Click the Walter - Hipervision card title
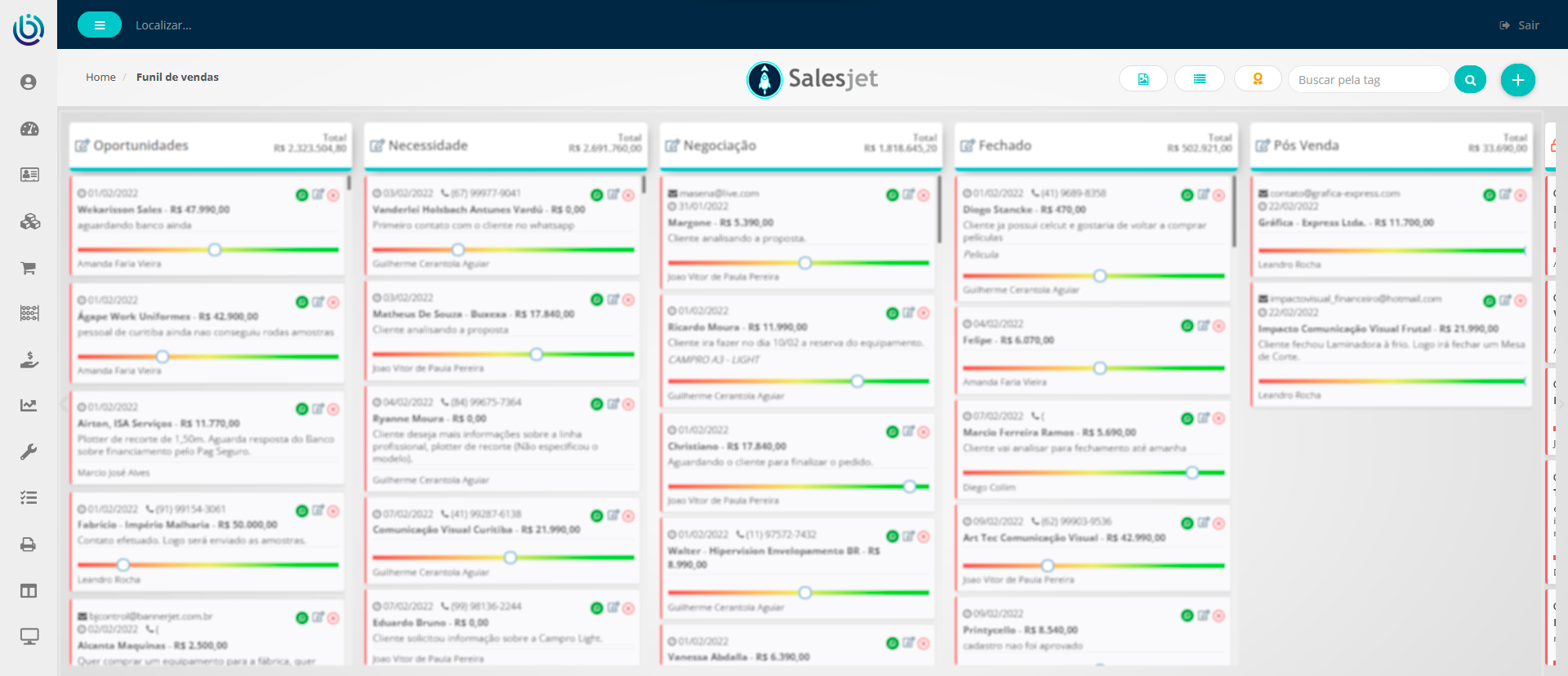The width and height of the screenshot is (1568, 676). tap(773, 558)
